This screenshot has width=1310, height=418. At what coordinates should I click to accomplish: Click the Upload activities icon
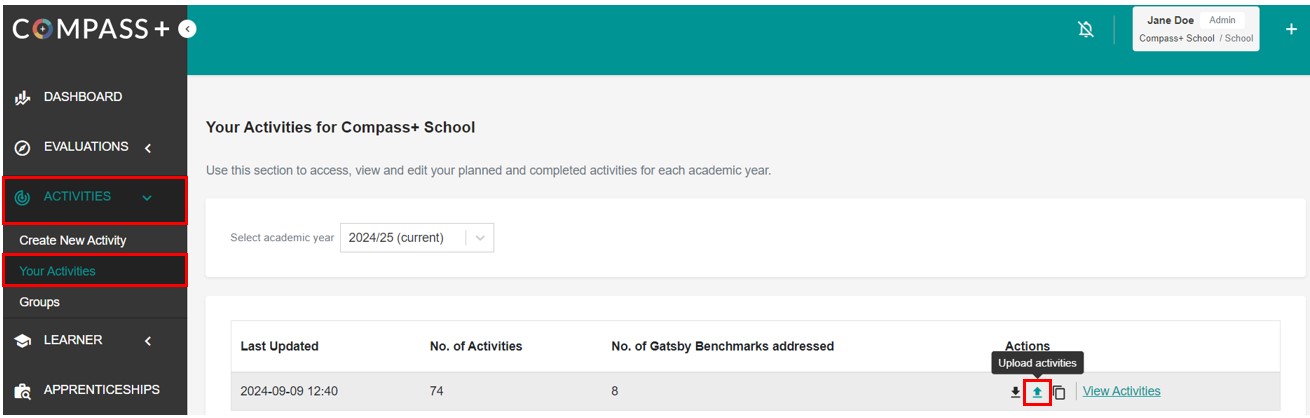[1037, 392]
